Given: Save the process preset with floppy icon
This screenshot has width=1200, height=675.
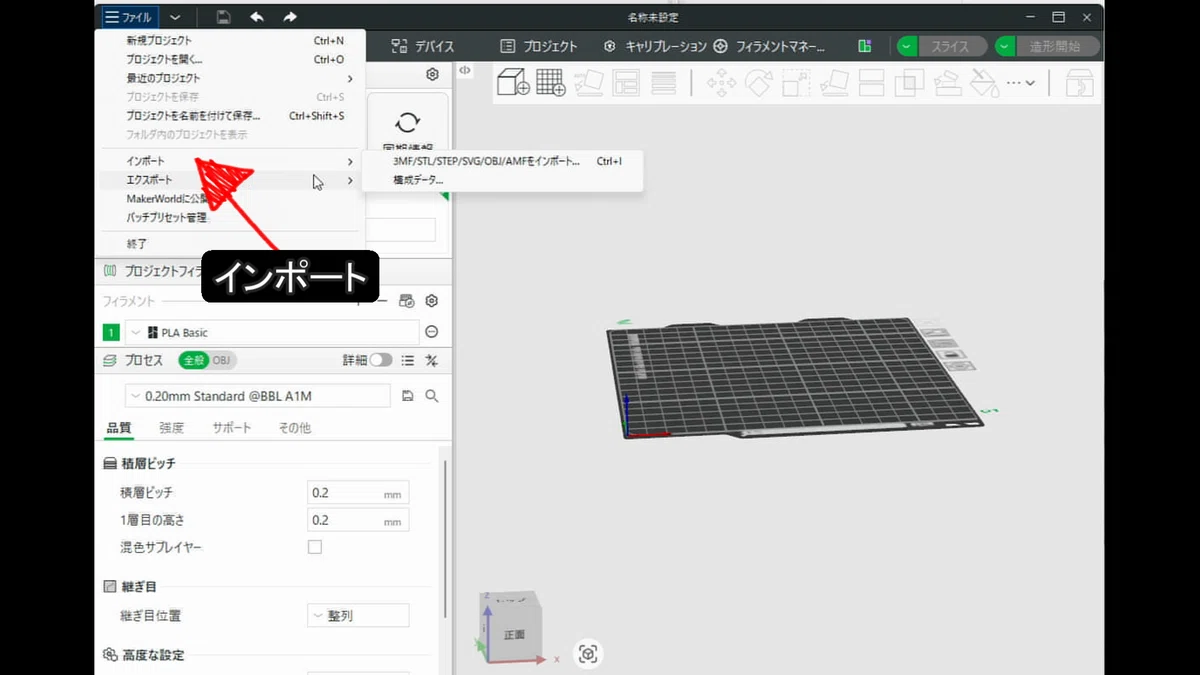Looking at the screenshot, I should tap(408, 396).
